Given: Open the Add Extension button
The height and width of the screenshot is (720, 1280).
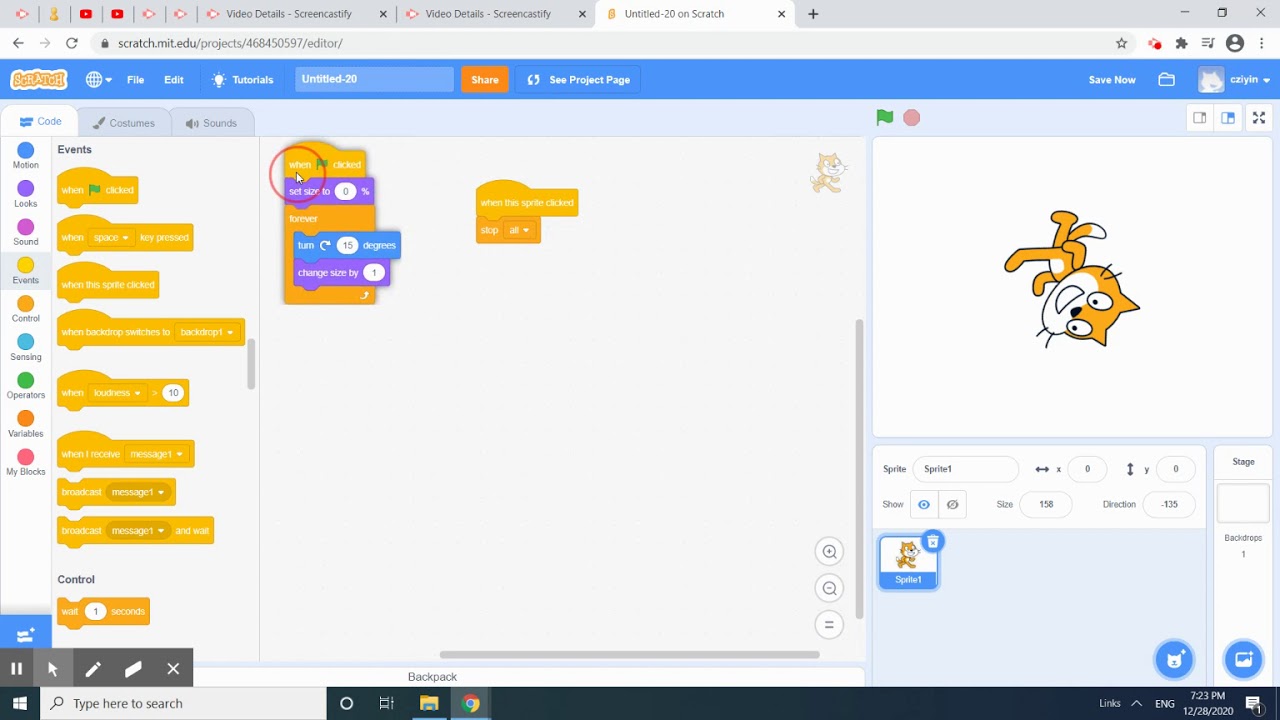Looking at the screenshot, I should [x=25, y=634].
